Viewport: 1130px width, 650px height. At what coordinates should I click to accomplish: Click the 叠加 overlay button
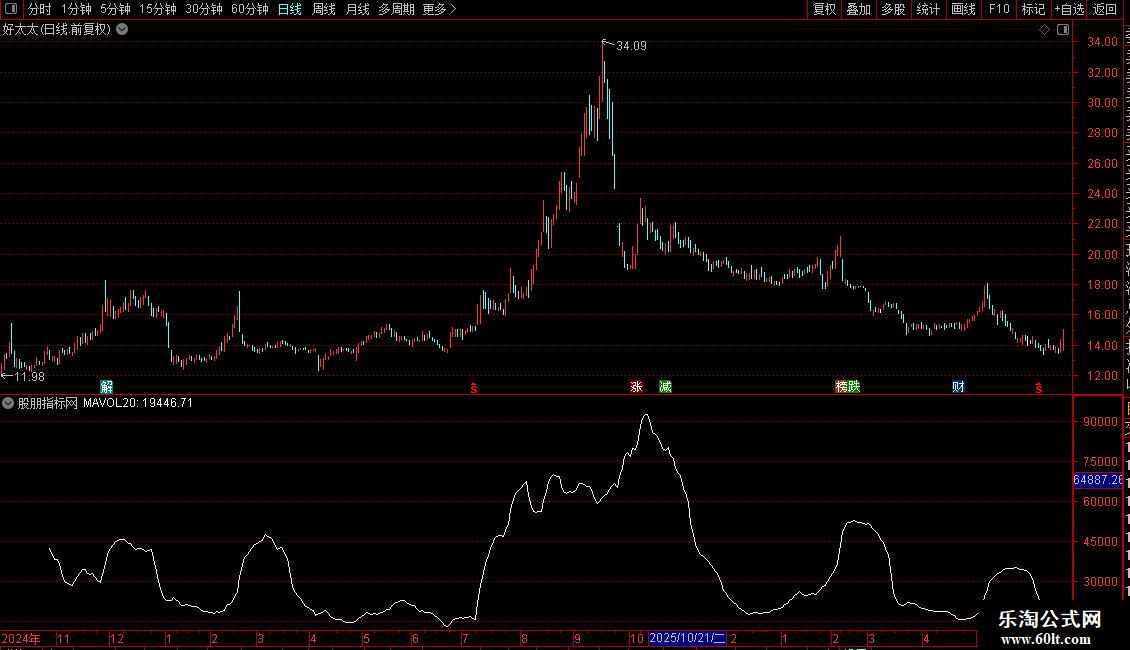pyautogui.click(x=858, y=9)
